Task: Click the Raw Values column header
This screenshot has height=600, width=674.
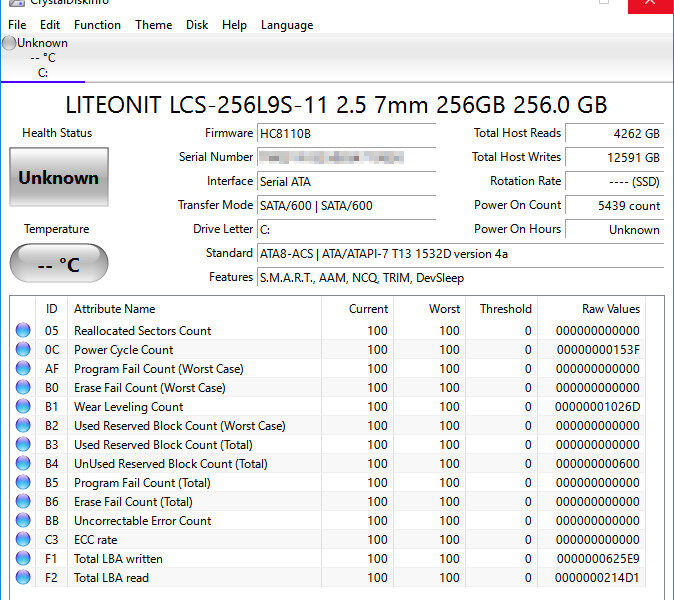Action: 610,309
